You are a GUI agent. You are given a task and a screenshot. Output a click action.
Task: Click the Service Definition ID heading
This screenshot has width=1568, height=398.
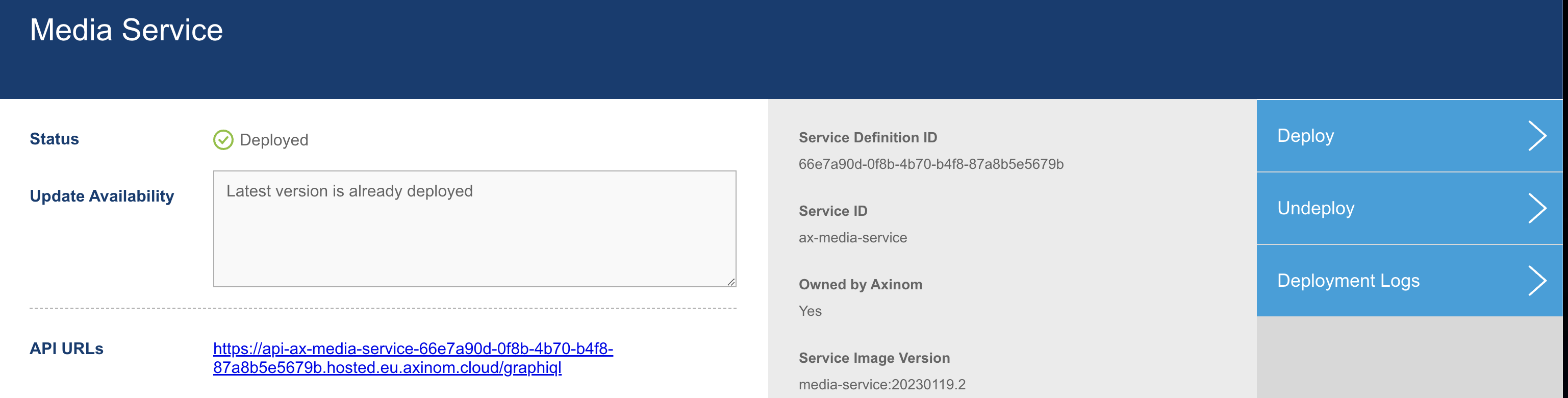867,138
